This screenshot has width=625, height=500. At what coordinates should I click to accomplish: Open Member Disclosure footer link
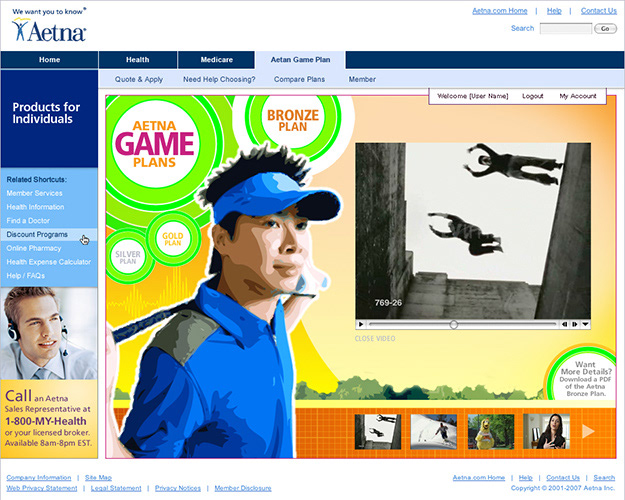pyautogui.click(x=243, y=488)
